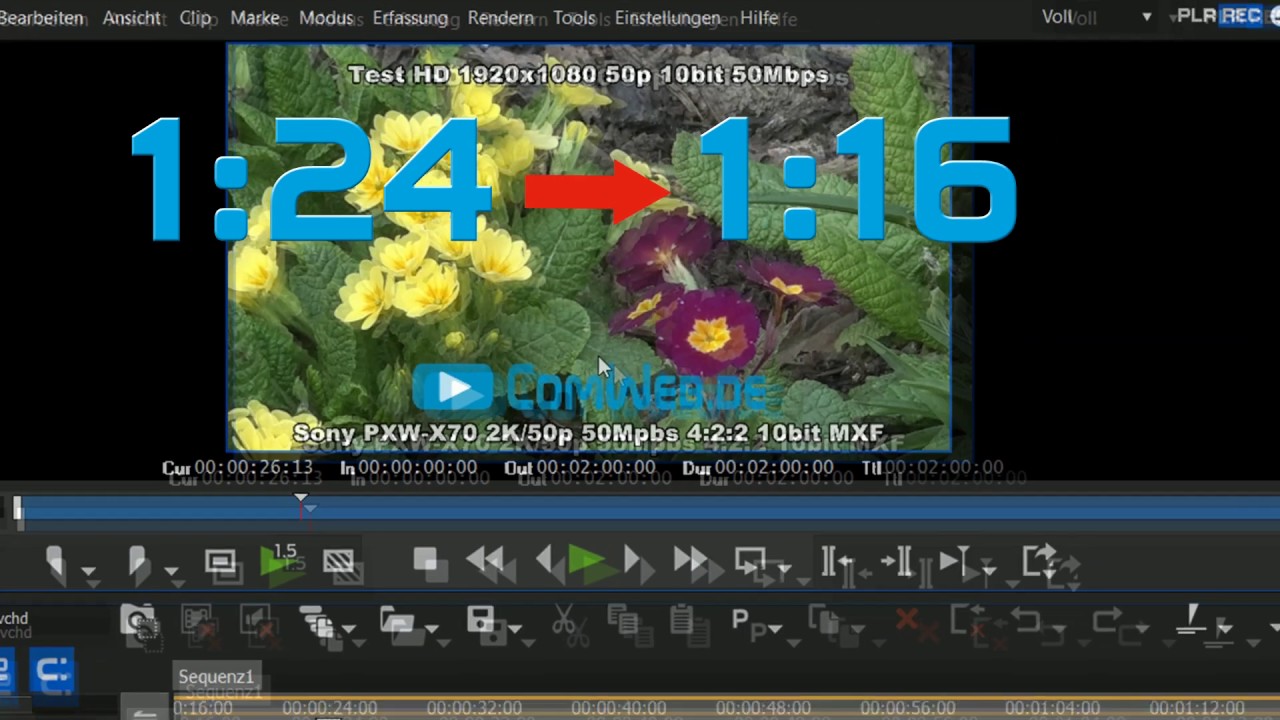Click the loop playback icon
The image size is (1280, 720).
[x=750, y=561]
